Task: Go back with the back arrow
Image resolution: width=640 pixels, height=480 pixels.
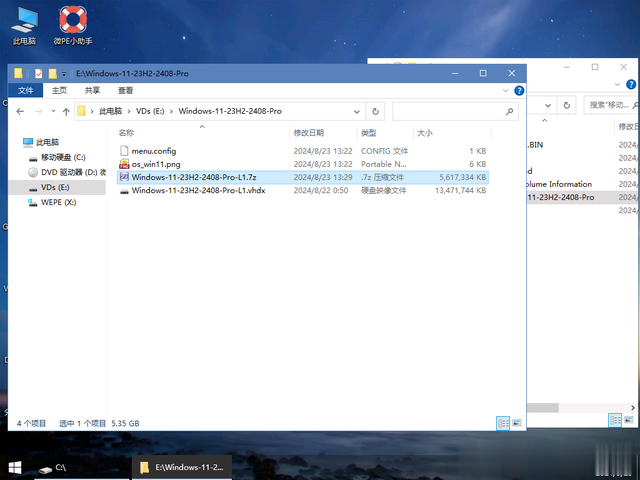Action: coord(20,111)
